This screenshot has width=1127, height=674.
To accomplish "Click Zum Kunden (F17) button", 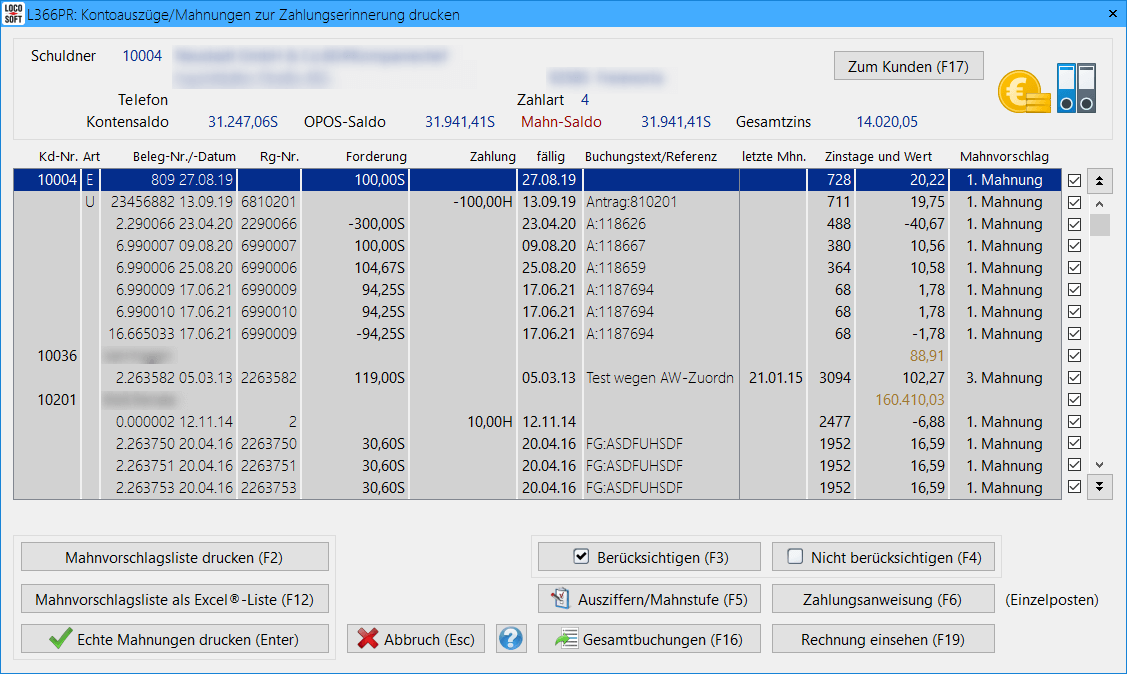I will point(908,66).
